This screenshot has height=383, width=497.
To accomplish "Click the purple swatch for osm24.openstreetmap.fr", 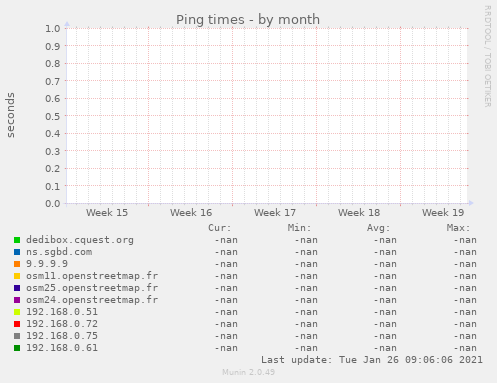I will (17, 300).
